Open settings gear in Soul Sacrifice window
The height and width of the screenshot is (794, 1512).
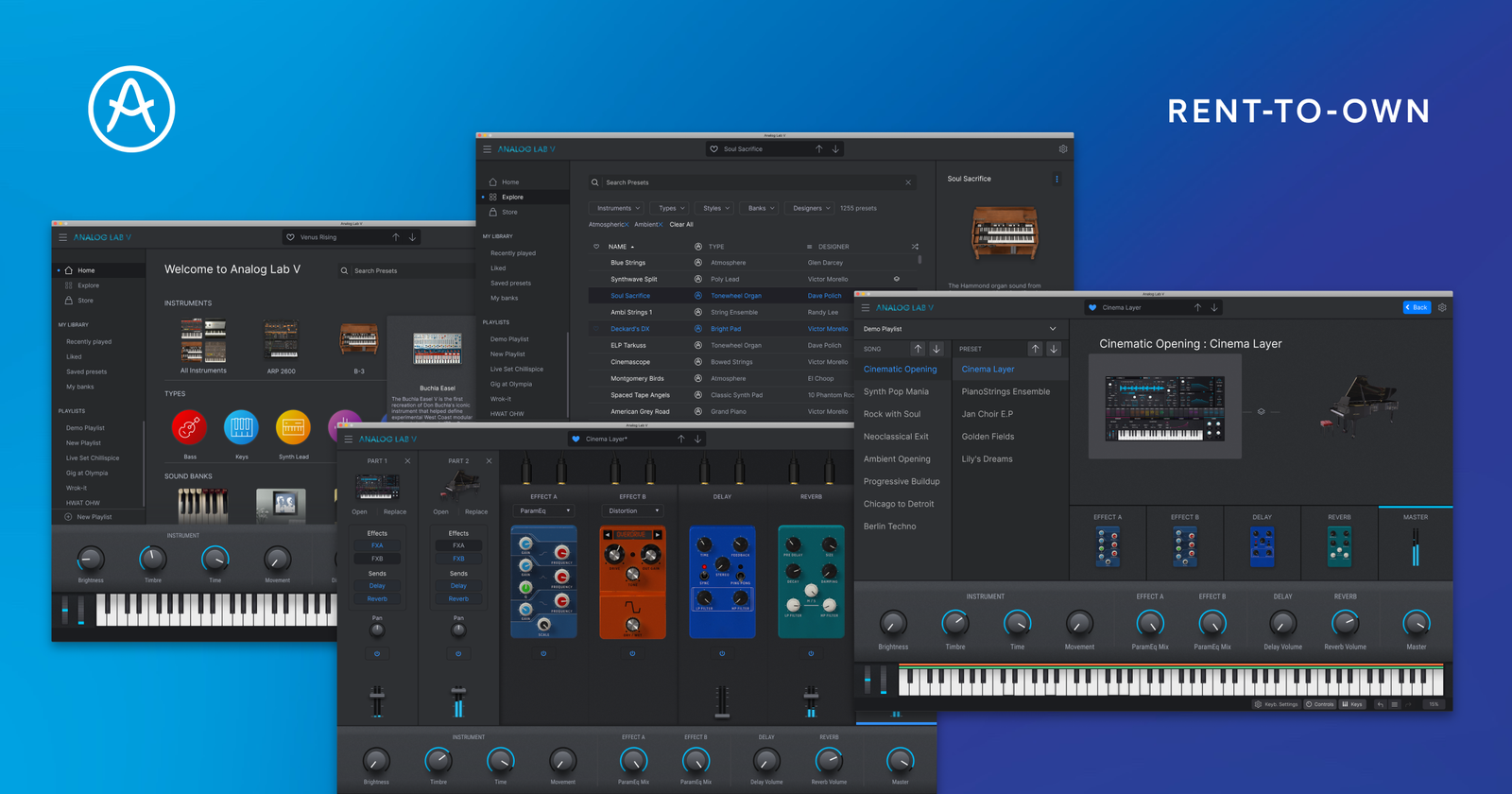click(x=1063, y=149)
